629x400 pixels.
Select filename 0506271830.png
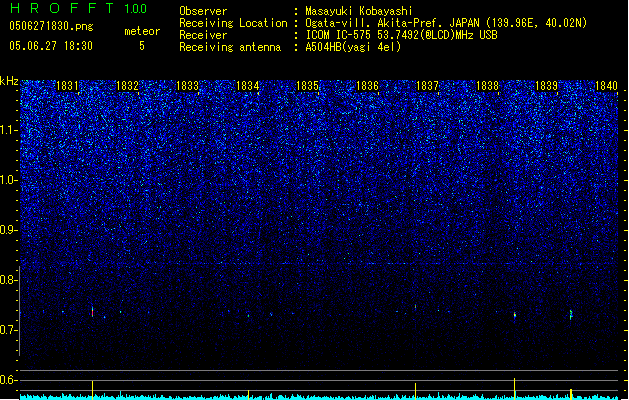tap(51, 27)
